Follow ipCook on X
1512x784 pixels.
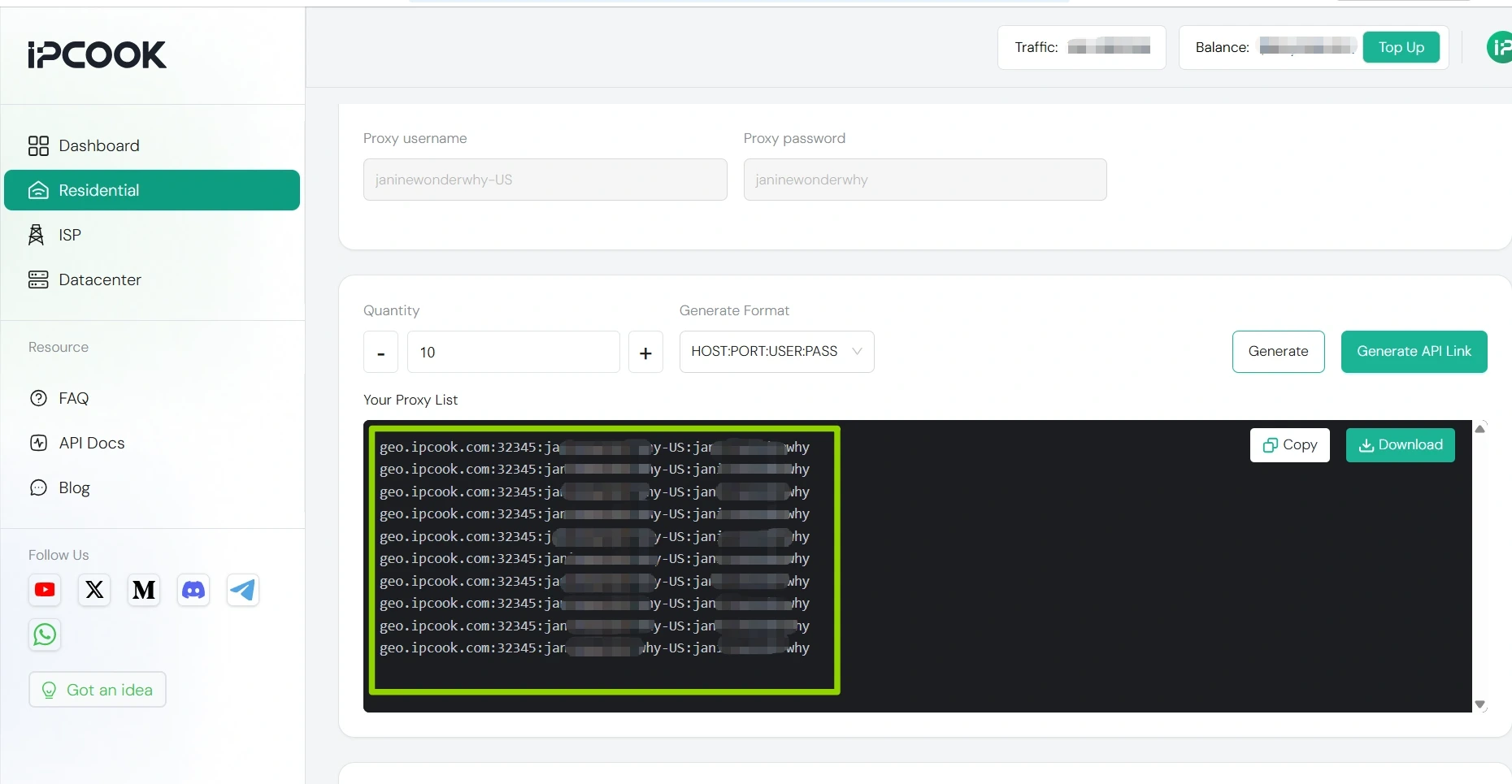click(93, 590)
